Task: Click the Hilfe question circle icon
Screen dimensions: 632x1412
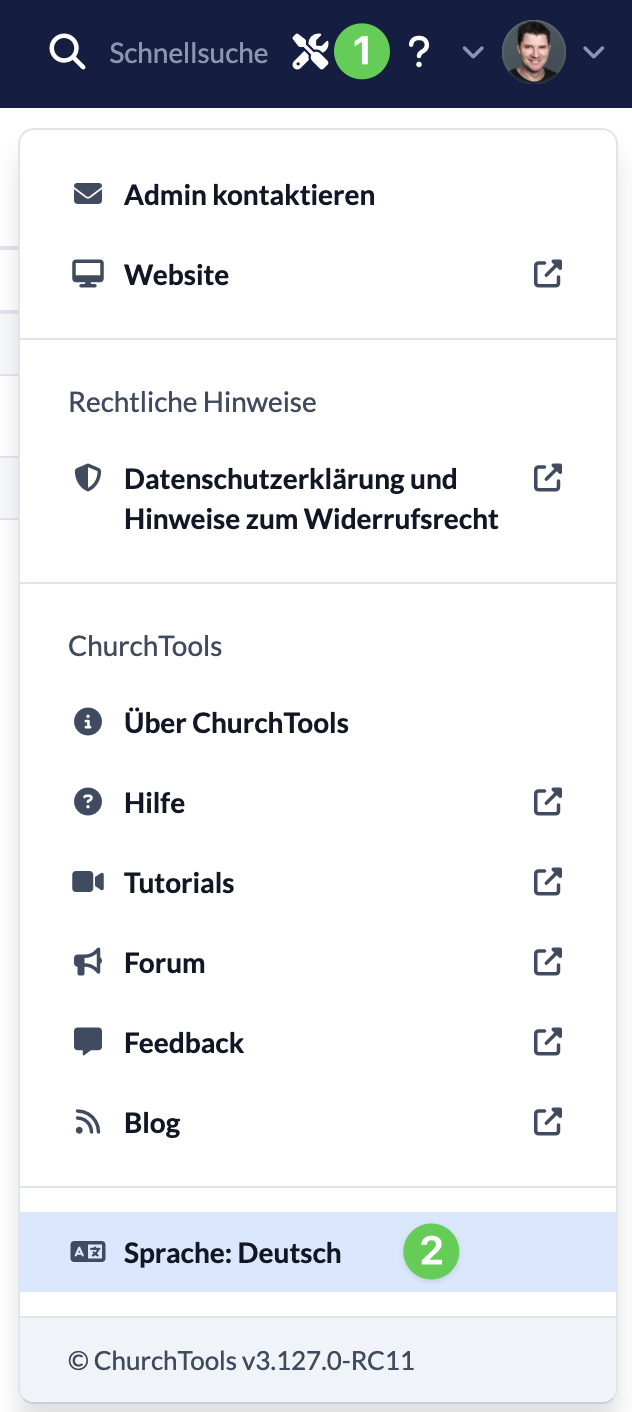Action: [x=88, y=802]
